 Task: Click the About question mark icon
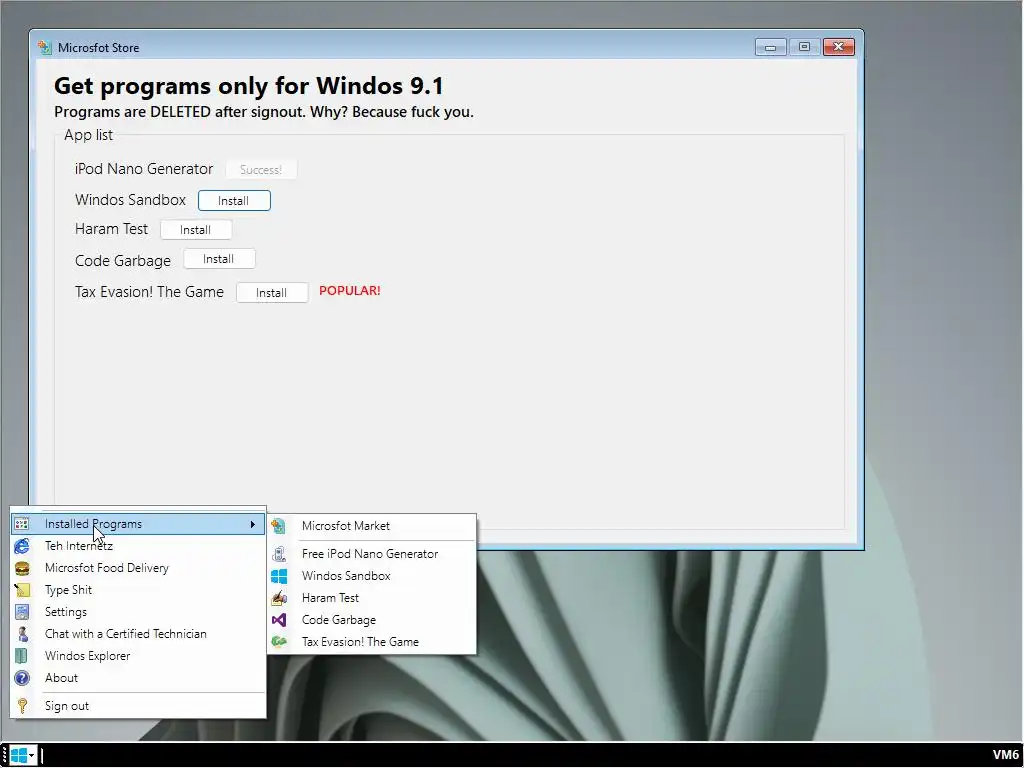point(22,678)
